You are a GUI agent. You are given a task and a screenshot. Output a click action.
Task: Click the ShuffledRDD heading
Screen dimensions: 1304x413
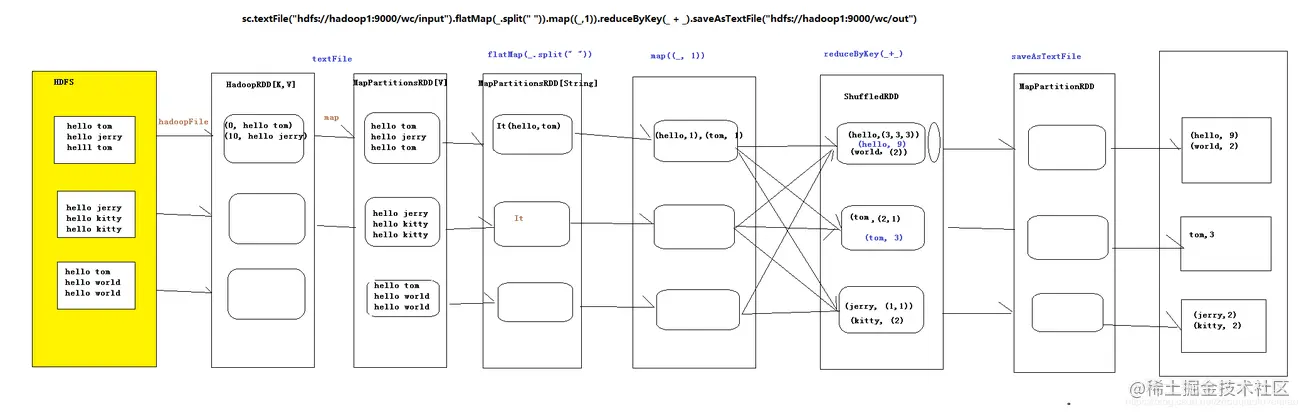(871, 96)
